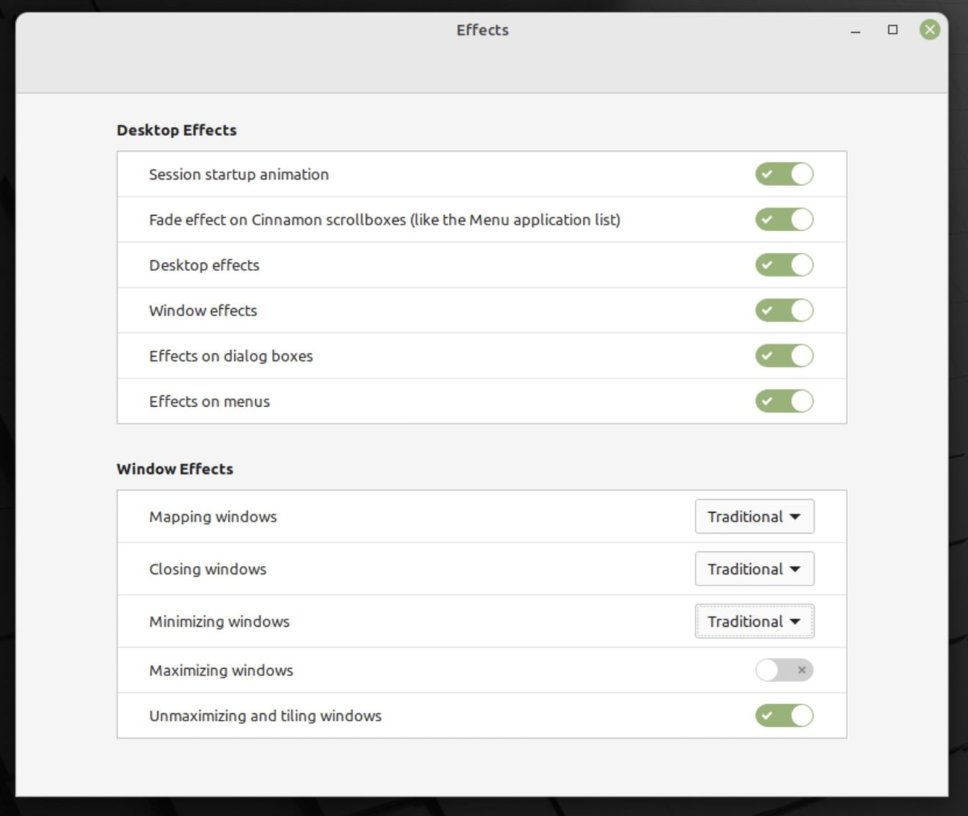Toggle the Desktop effects switch
Screen dimensions: 968x816
pyautogui.click(x=784, y=265)
